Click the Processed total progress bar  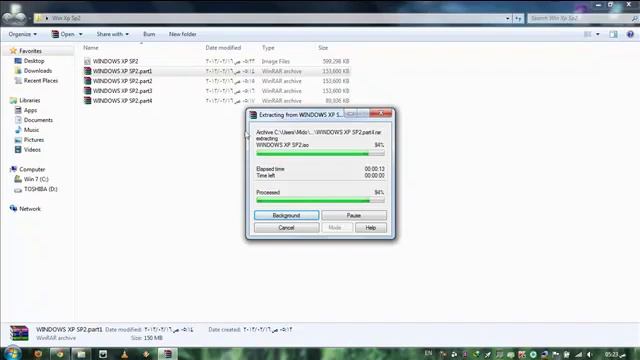coord(320,201)
